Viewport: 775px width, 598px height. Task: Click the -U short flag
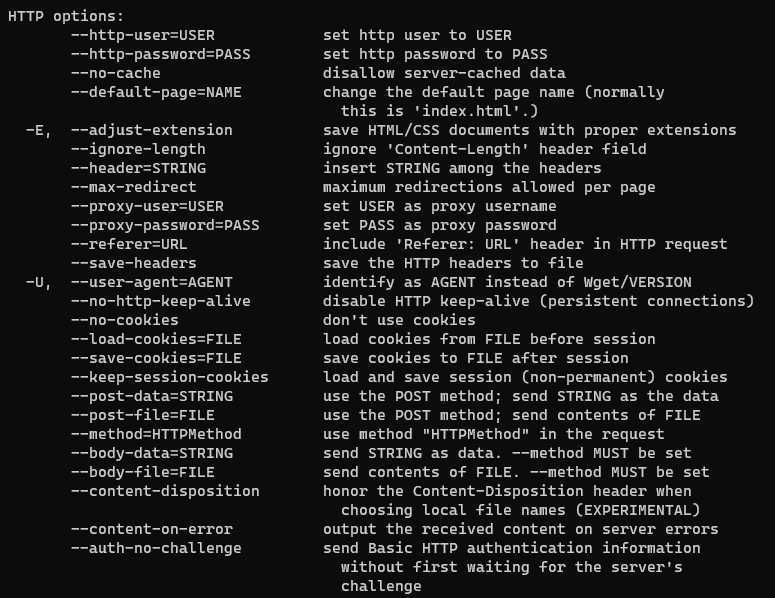(38, 282)
